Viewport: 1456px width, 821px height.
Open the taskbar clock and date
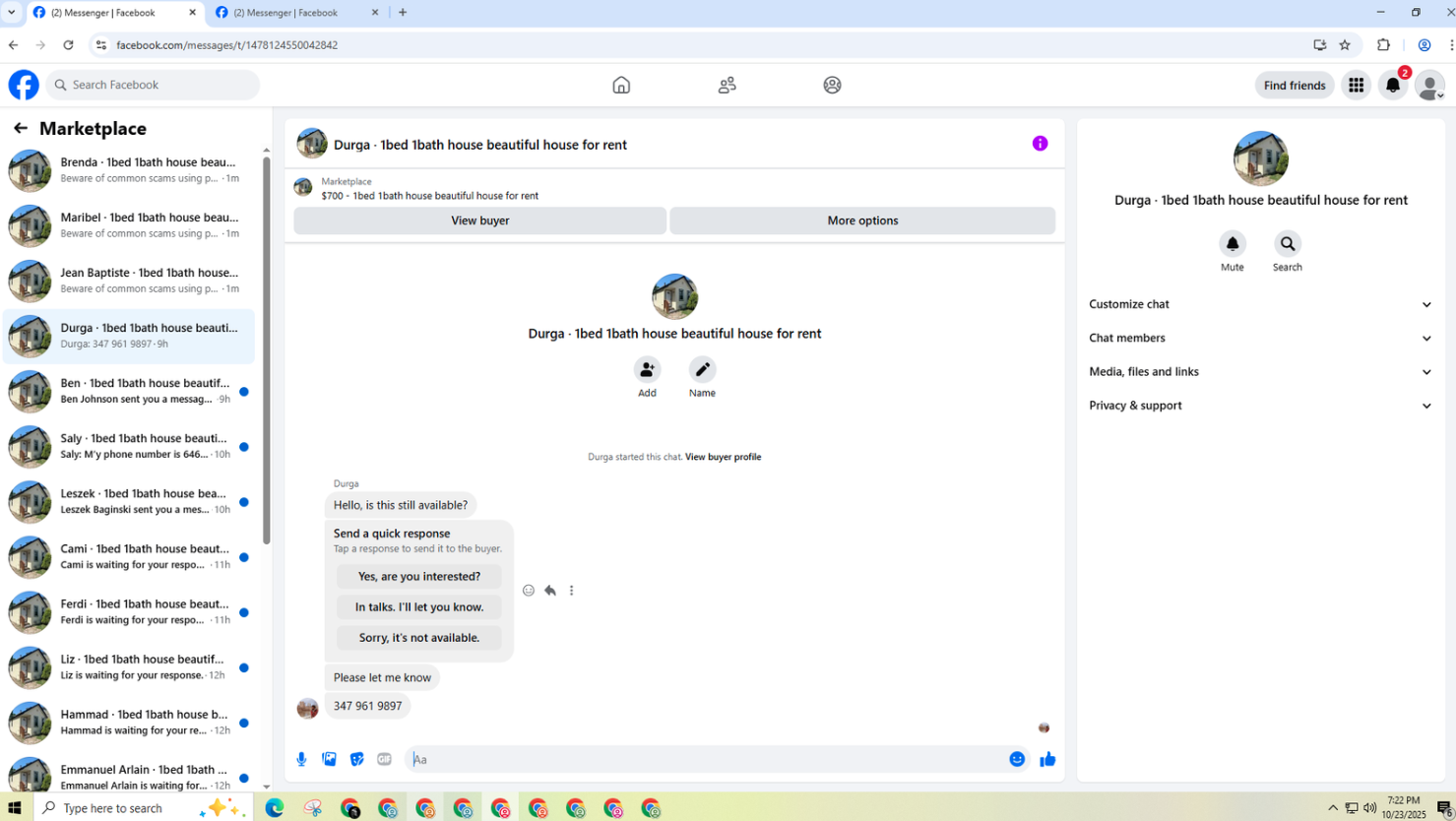point(1403,808)
